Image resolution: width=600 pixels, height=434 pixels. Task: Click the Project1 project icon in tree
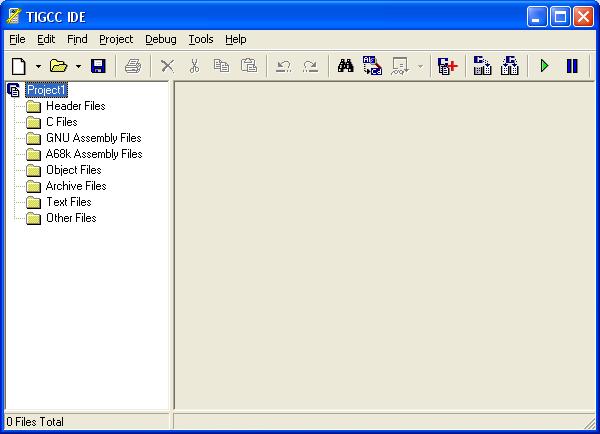(x=13, y=90)
